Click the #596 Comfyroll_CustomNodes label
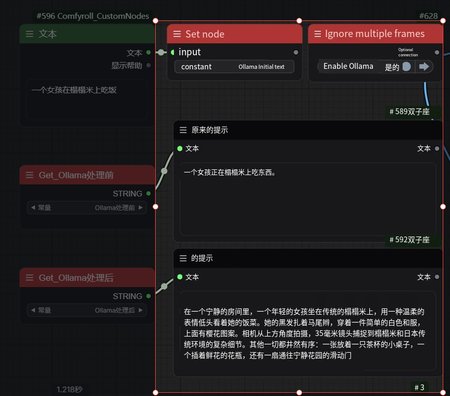This screenshot has width=450, height=396. (x=93, y=16)
